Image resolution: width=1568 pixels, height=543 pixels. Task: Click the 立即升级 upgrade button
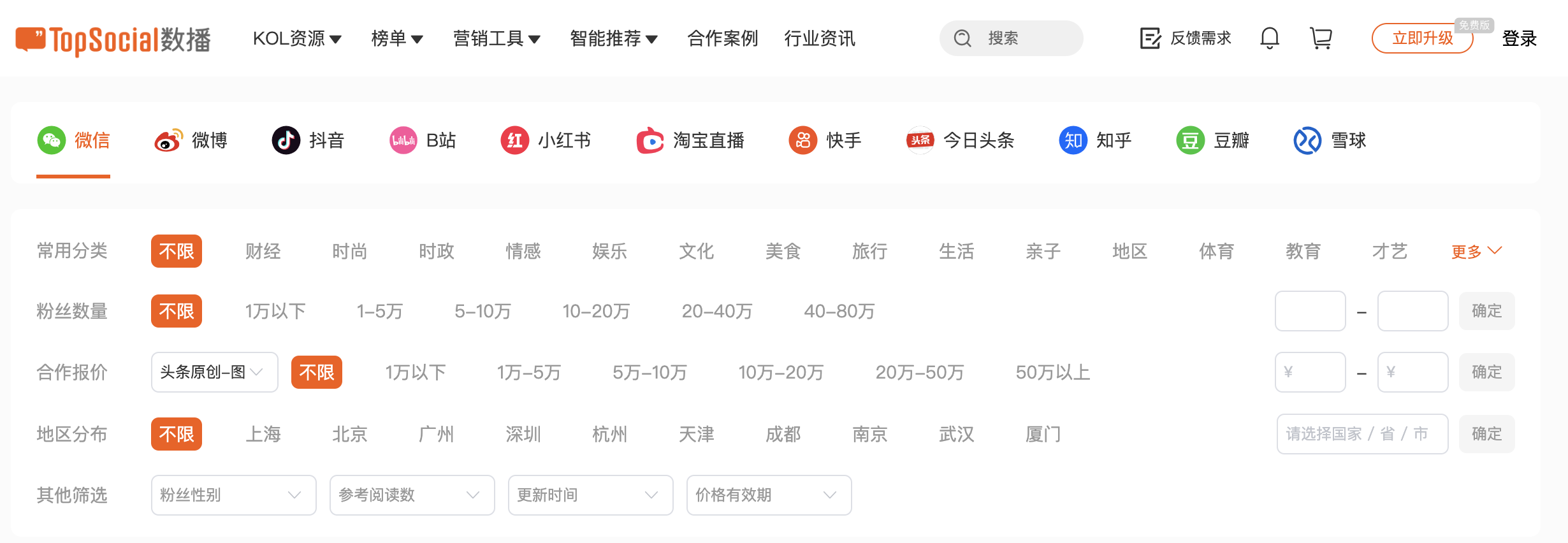(1423, 38)
